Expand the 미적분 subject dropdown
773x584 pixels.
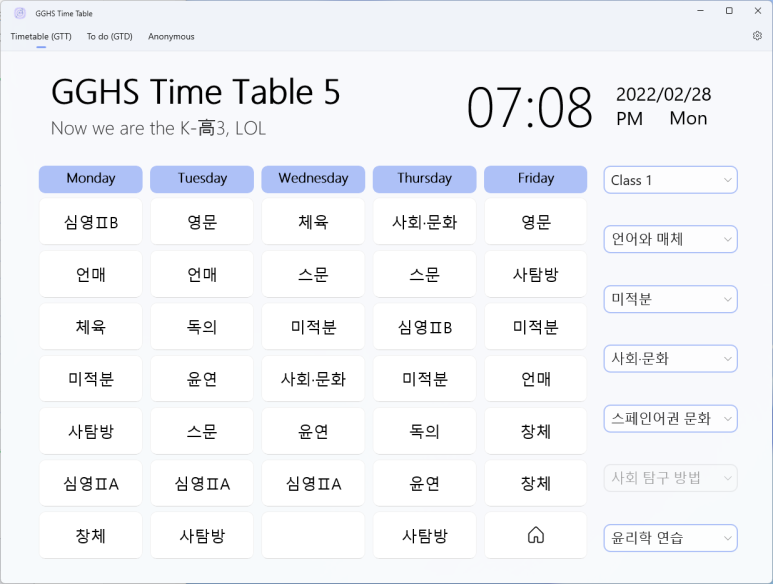[670, 299]
